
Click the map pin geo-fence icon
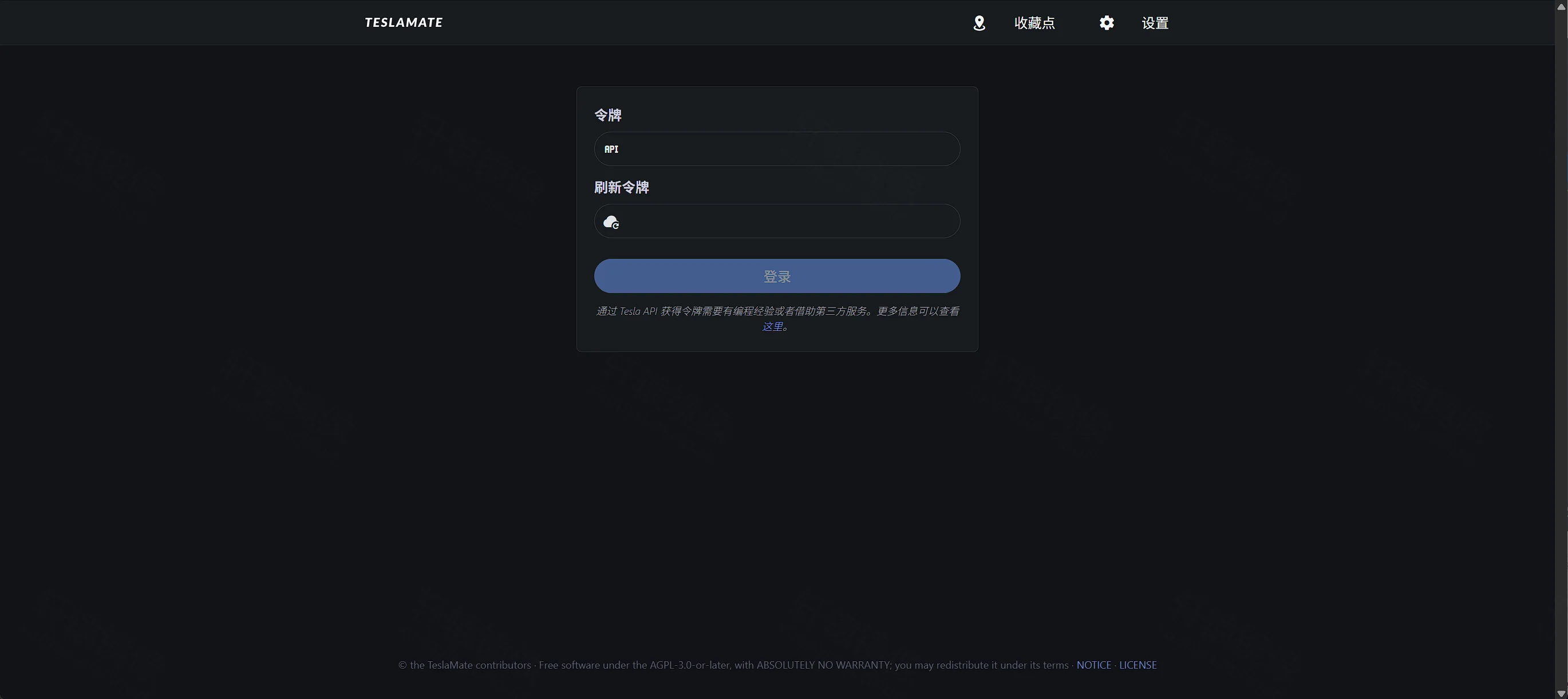coord(979,23)
